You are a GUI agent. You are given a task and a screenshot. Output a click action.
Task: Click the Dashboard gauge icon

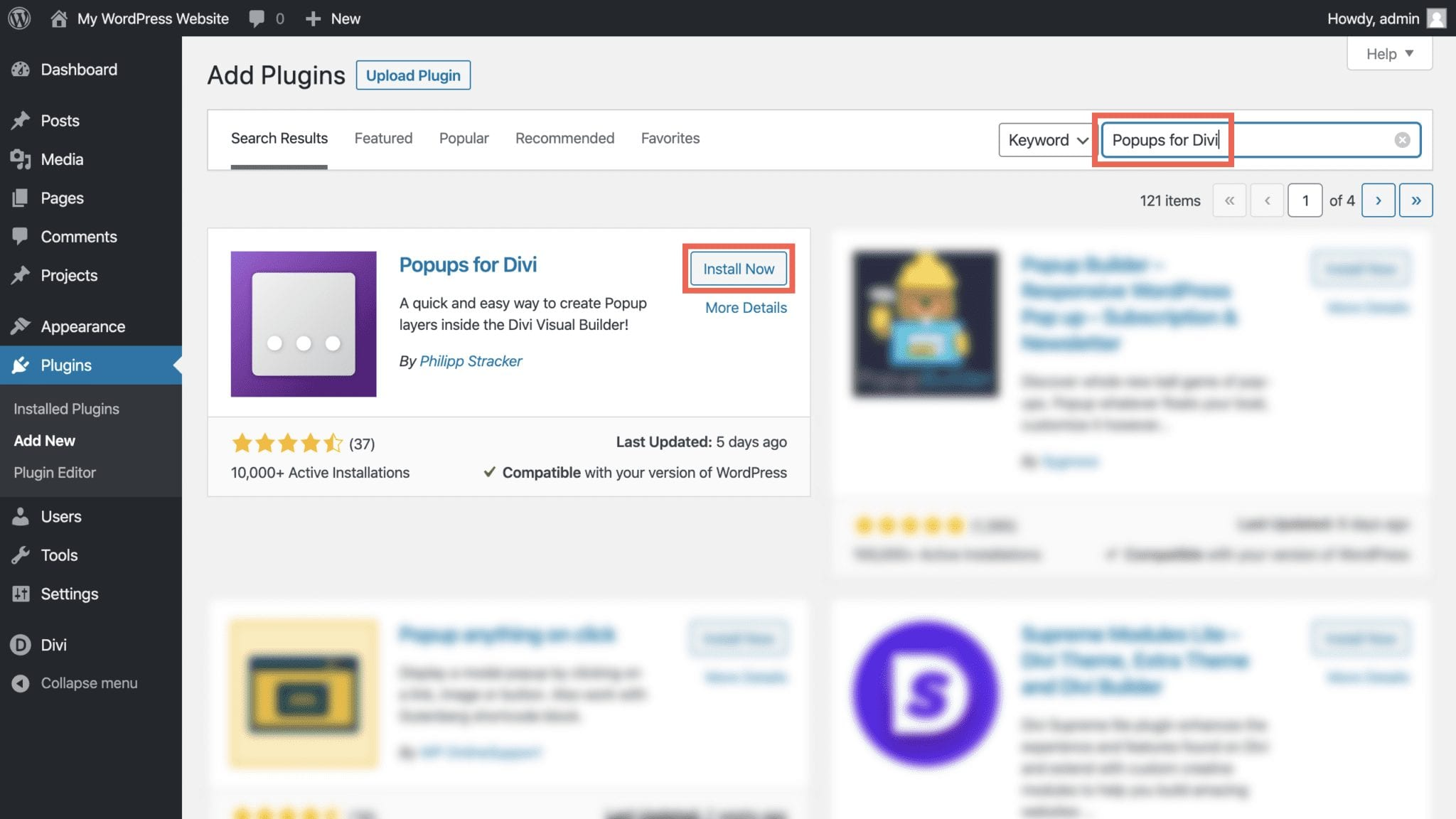[x=21, y=69]
